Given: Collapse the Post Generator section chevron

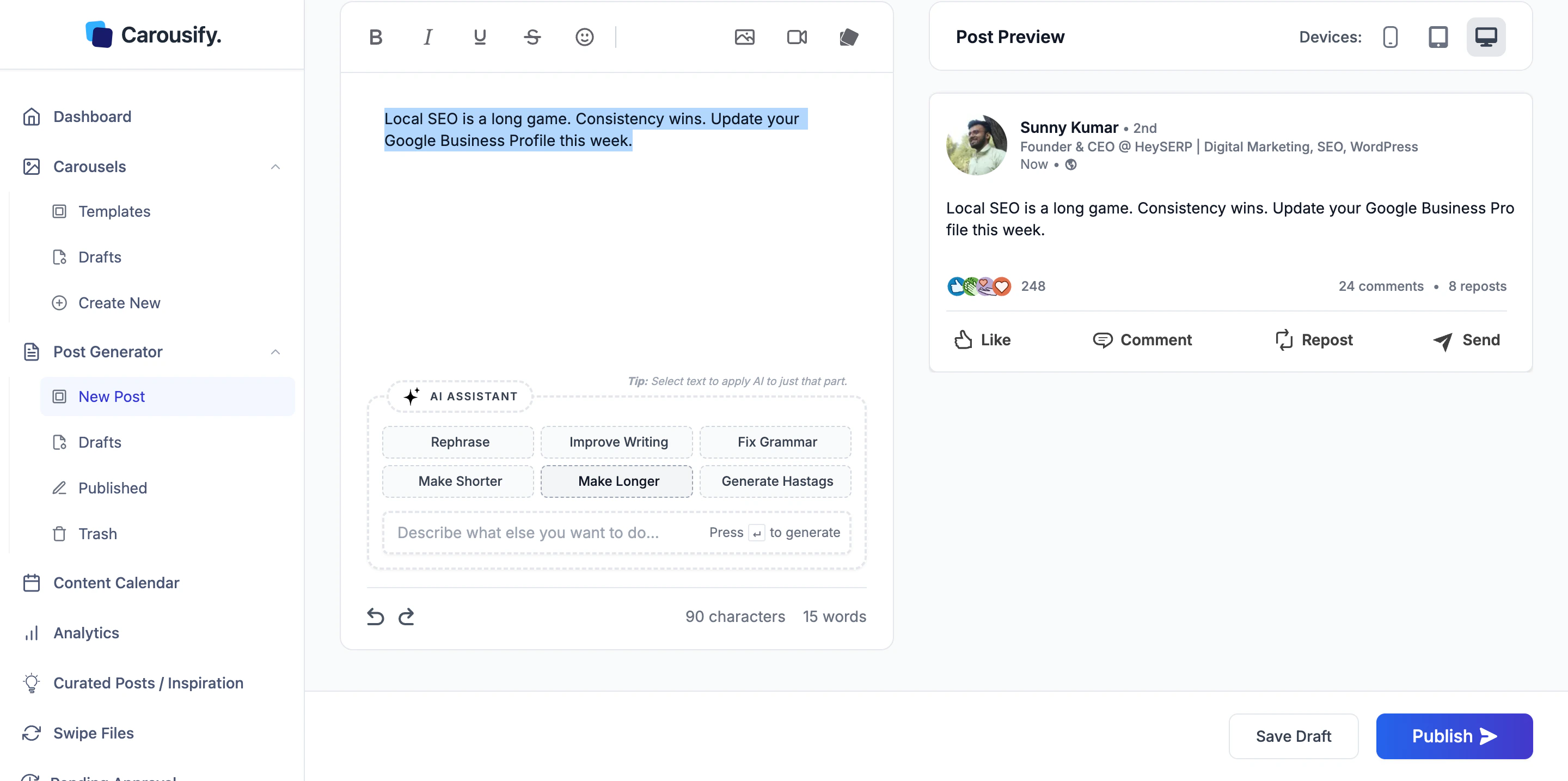Looking at the screenshot, I should pyautogui.click(x=275, y=352).
